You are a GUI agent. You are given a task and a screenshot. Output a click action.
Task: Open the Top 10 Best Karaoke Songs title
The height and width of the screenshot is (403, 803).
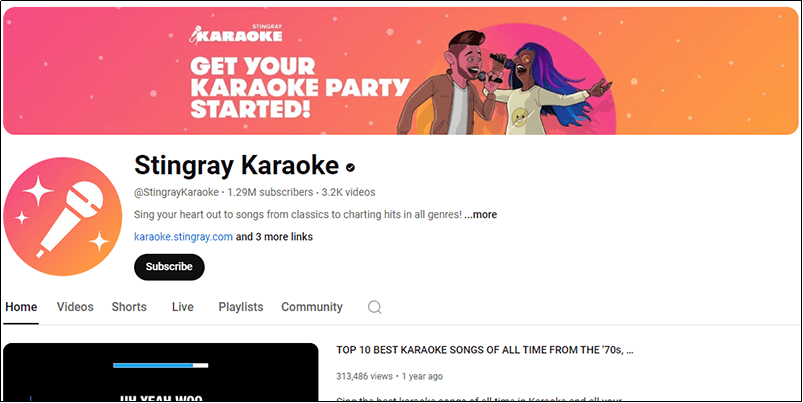(x=485, y=350)
